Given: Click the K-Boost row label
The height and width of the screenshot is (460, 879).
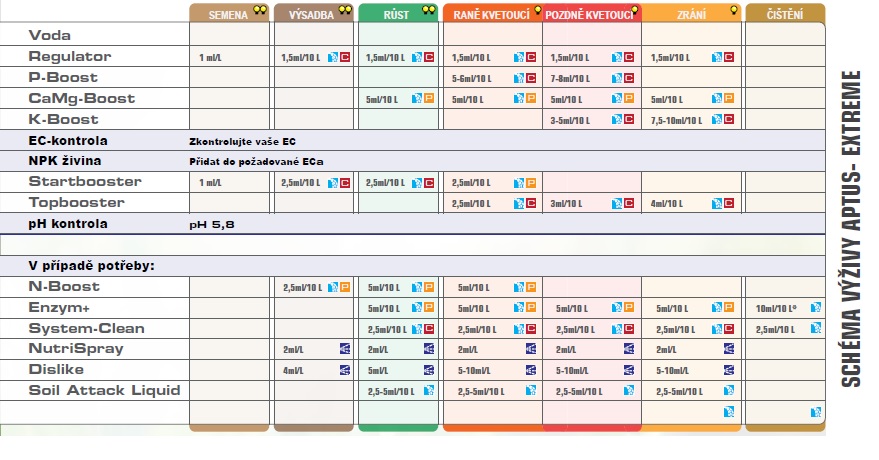Looking at the screenshot, I should (x=63, y=119).
